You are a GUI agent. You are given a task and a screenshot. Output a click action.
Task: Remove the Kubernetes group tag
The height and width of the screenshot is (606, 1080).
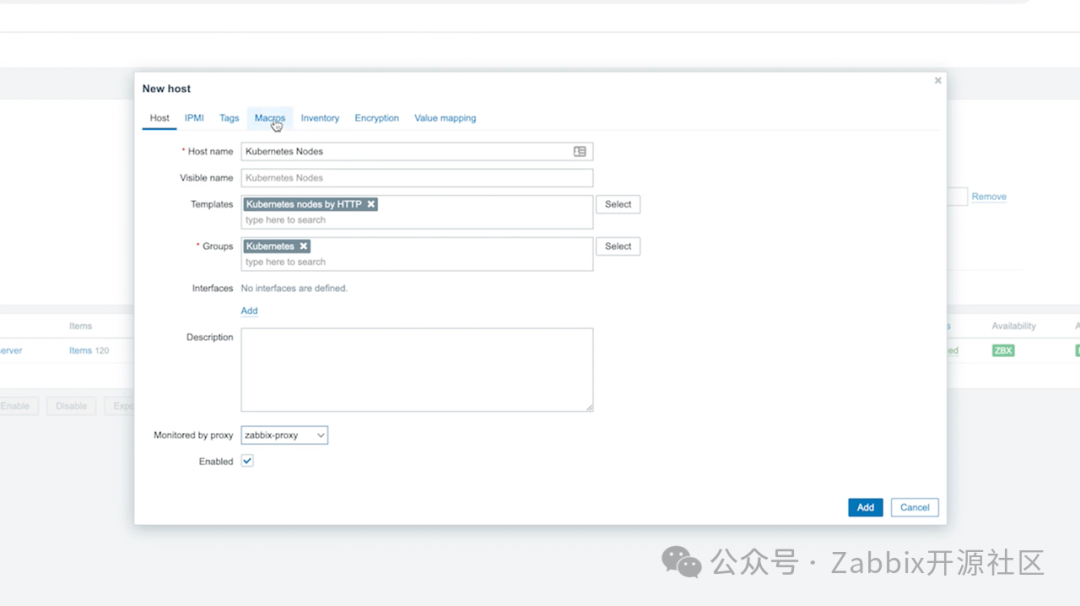(x=303, y=247)
